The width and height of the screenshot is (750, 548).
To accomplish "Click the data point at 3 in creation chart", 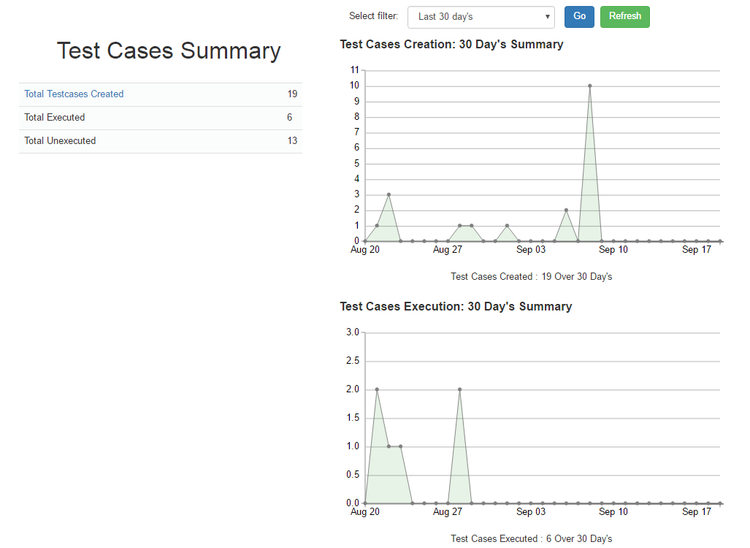I will click(389, 195).
